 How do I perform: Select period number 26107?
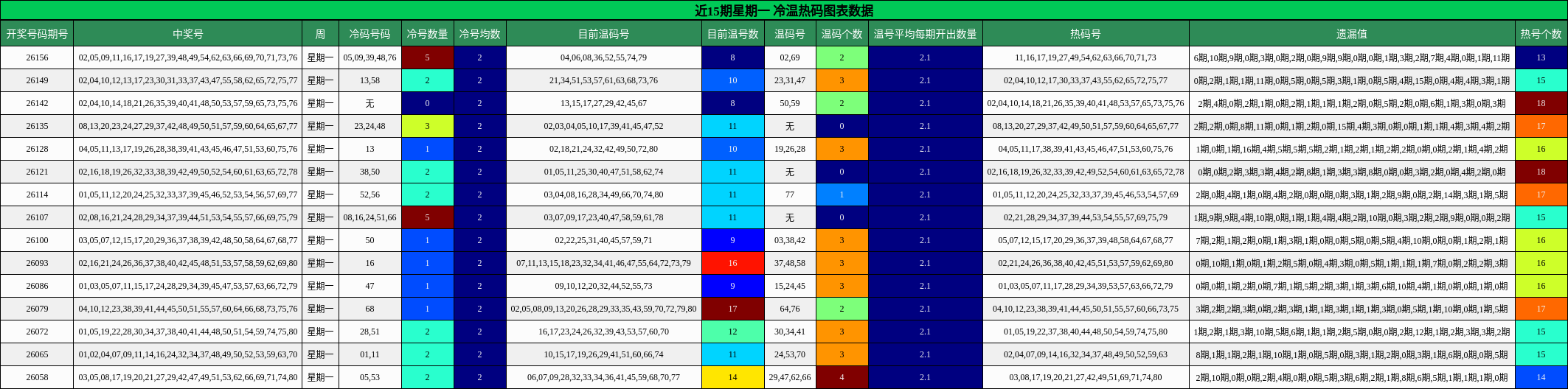pyautogui.click(x=37, y=217)
